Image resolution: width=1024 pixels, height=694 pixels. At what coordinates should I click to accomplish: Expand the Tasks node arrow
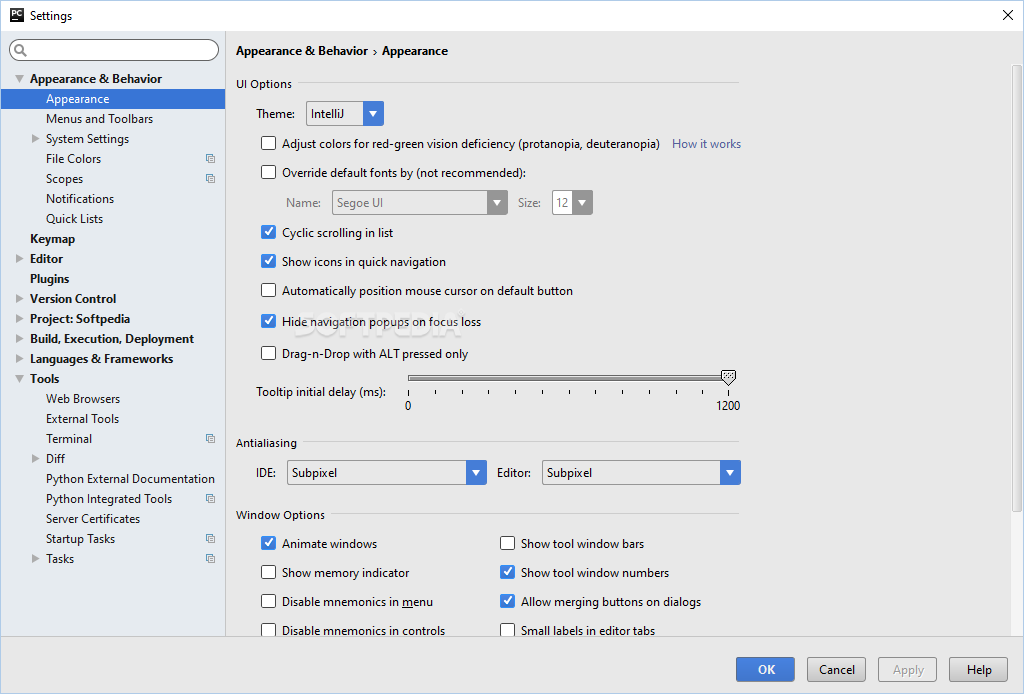tap(36, 559)
